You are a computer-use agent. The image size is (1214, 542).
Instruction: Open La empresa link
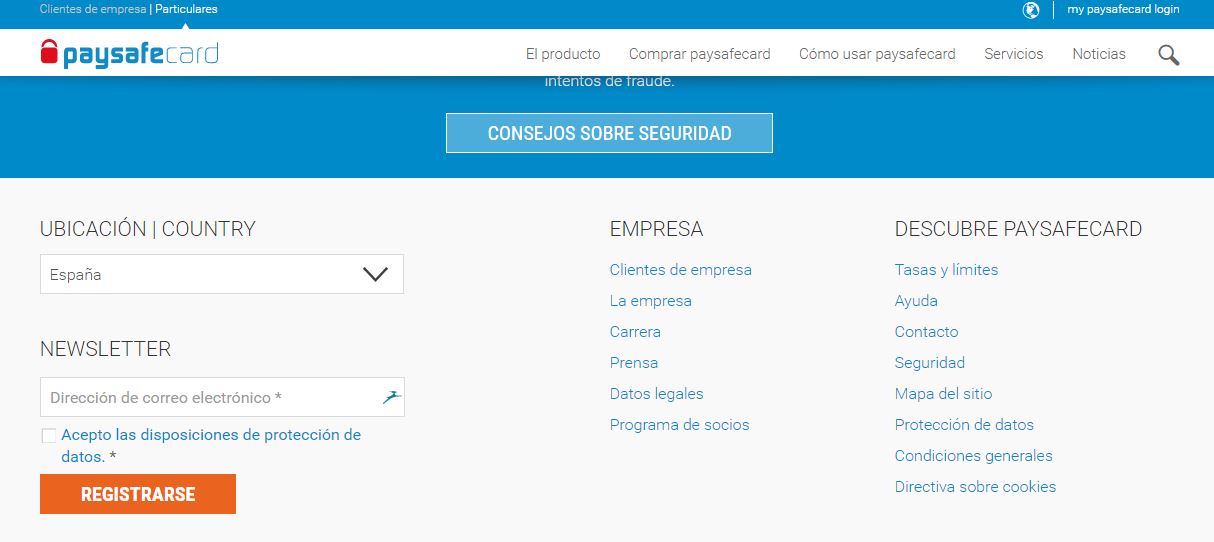(651, 301)
